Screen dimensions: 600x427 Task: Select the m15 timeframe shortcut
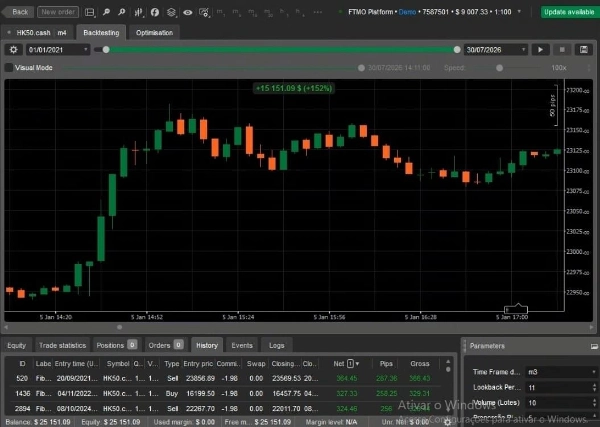click(252, 12)
